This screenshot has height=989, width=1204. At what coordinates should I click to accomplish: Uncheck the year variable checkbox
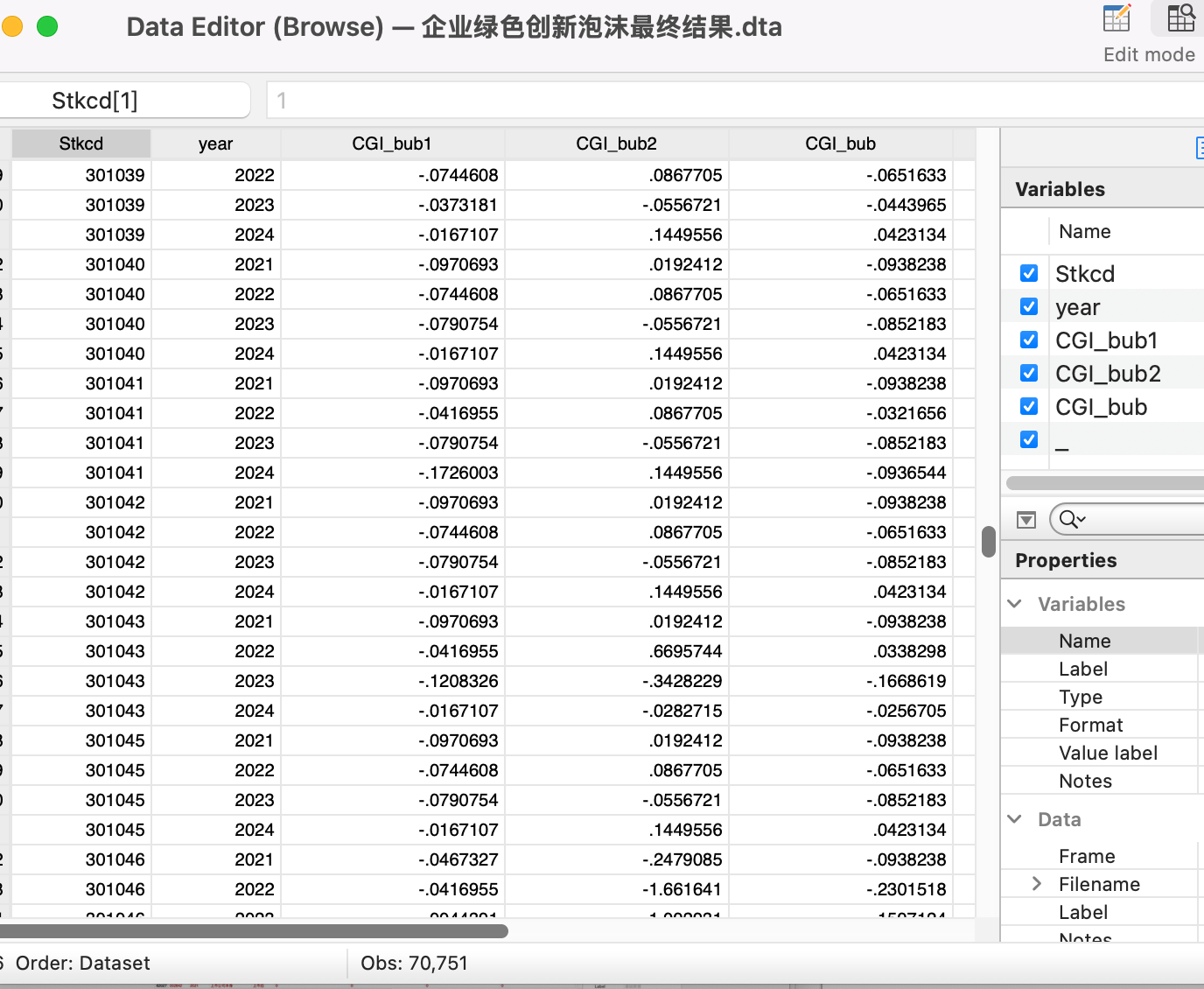tap(1029, 306)
